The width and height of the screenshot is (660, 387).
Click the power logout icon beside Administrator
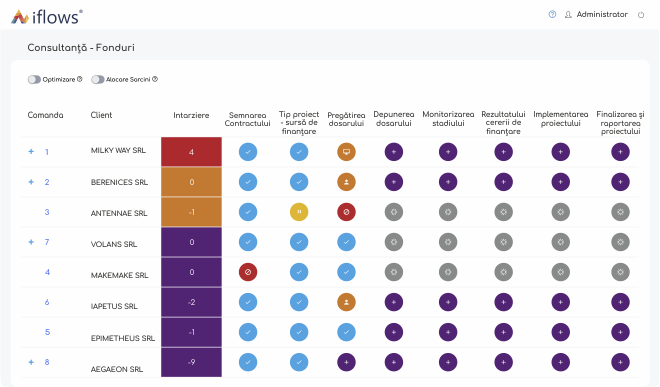pyautogui.click(x=641, y=15)
